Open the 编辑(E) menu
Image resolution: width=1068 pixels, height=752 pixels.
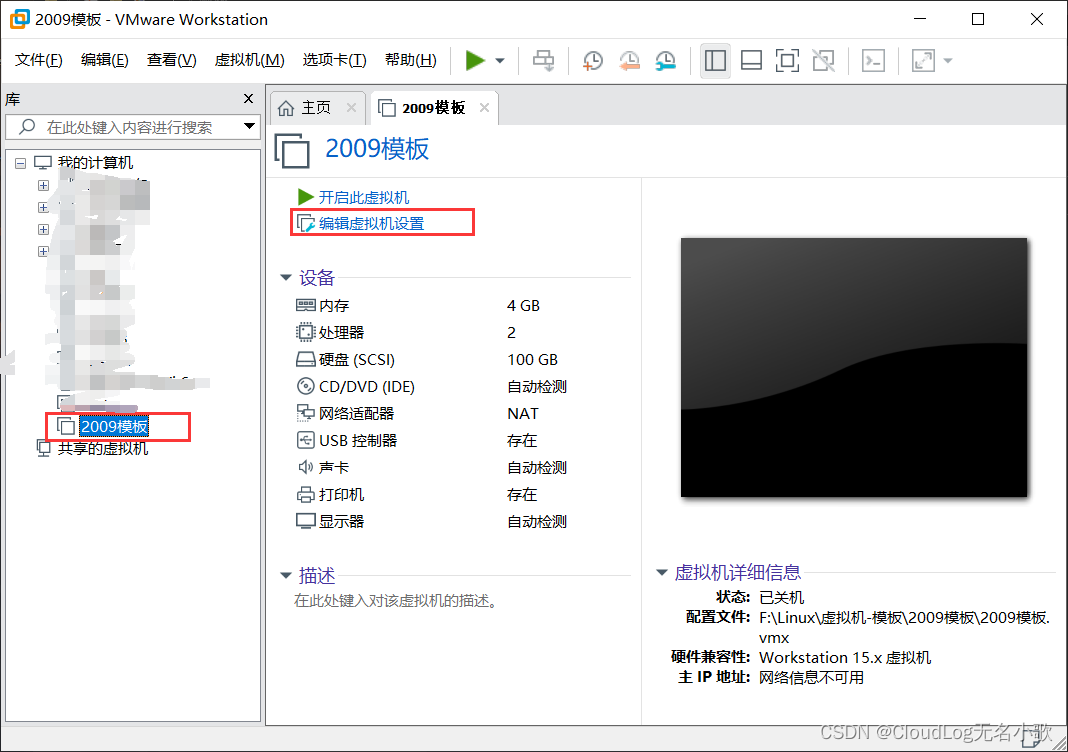point(104,60)
